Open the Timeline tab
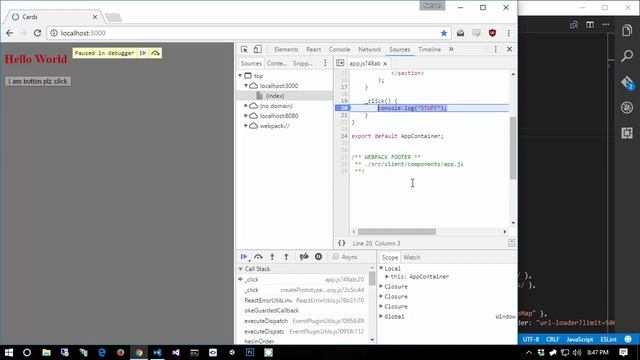This screenshot has width=640, height=360. tap(429, 49)
